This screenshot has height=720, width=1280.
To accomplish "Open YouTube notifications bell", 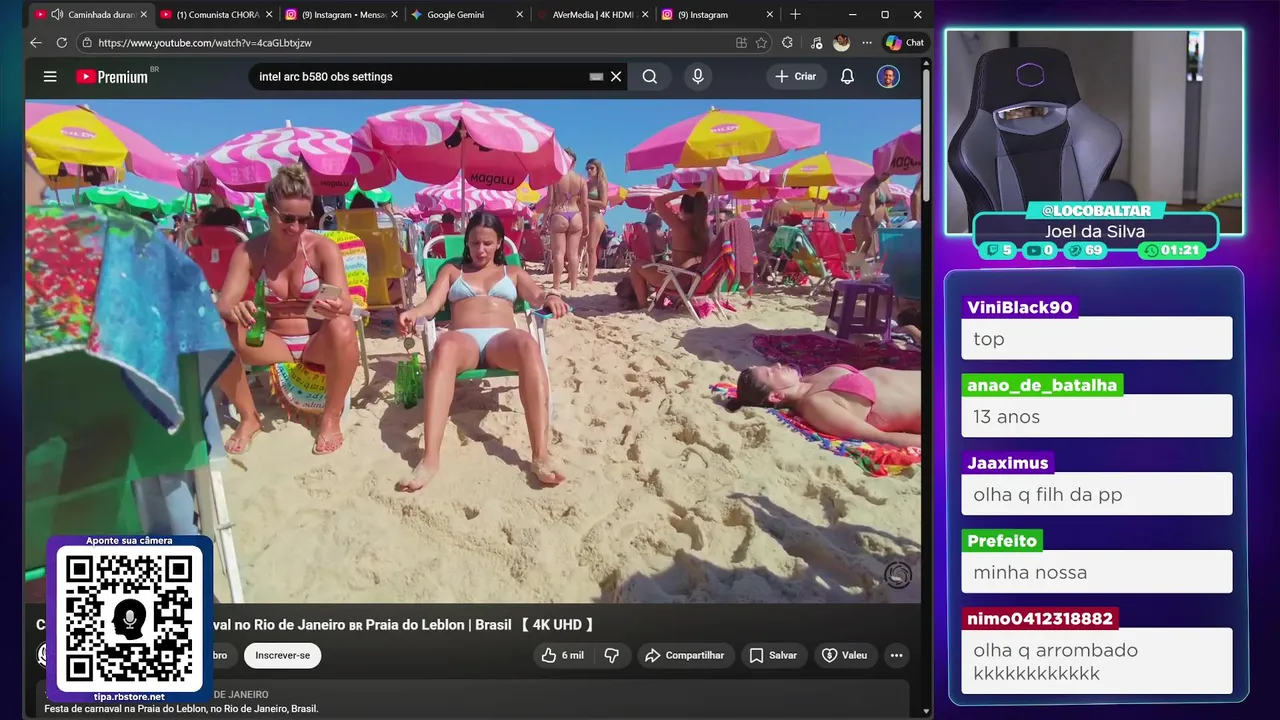I will pyautogui.click(x=847, y=76).
